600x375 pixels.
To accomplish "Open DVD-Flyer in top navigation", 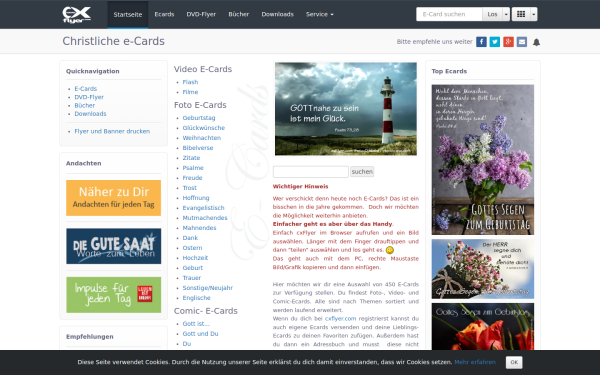I will point(201,14).
